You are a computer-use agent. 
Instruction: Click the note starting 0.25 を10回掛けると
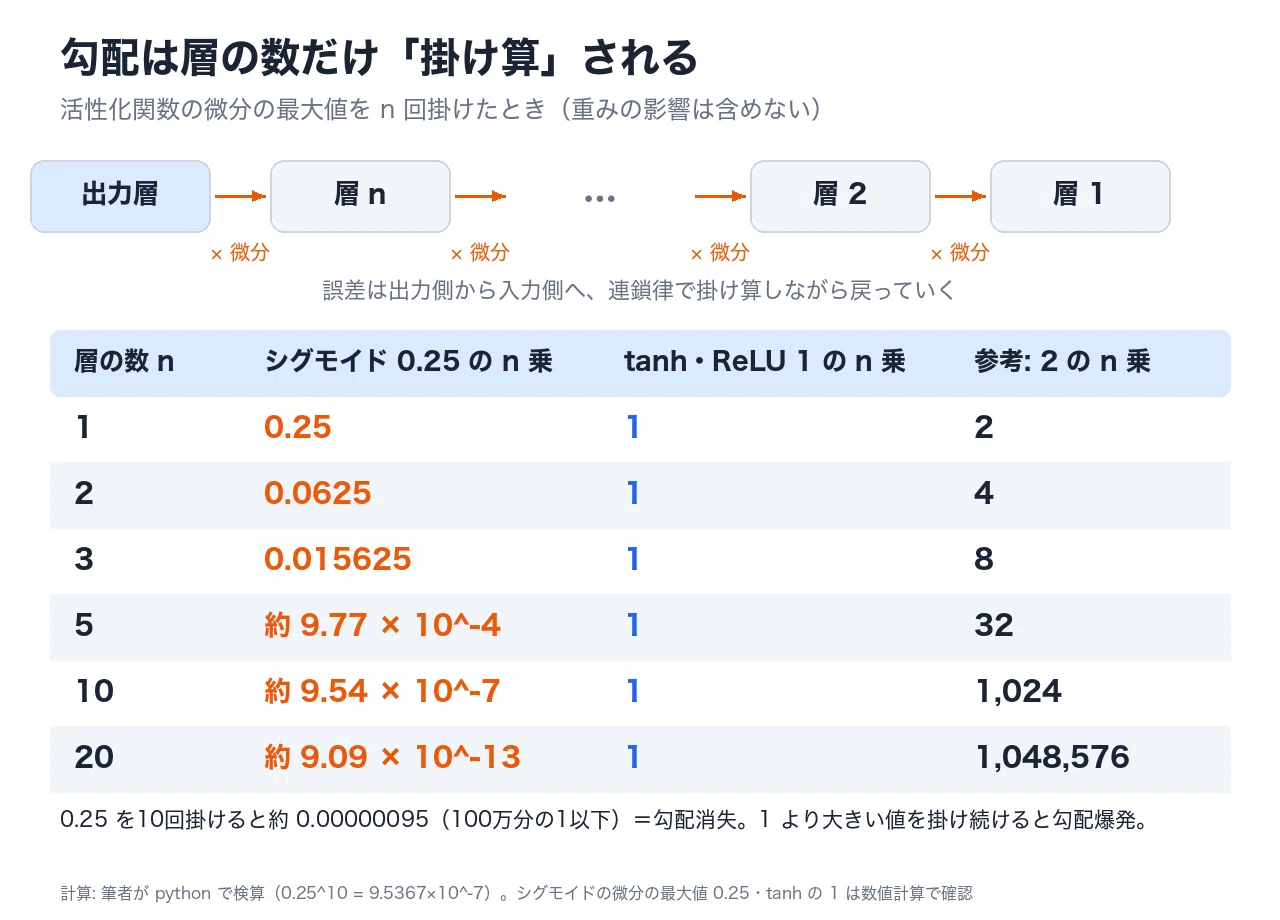pos(603,821)
